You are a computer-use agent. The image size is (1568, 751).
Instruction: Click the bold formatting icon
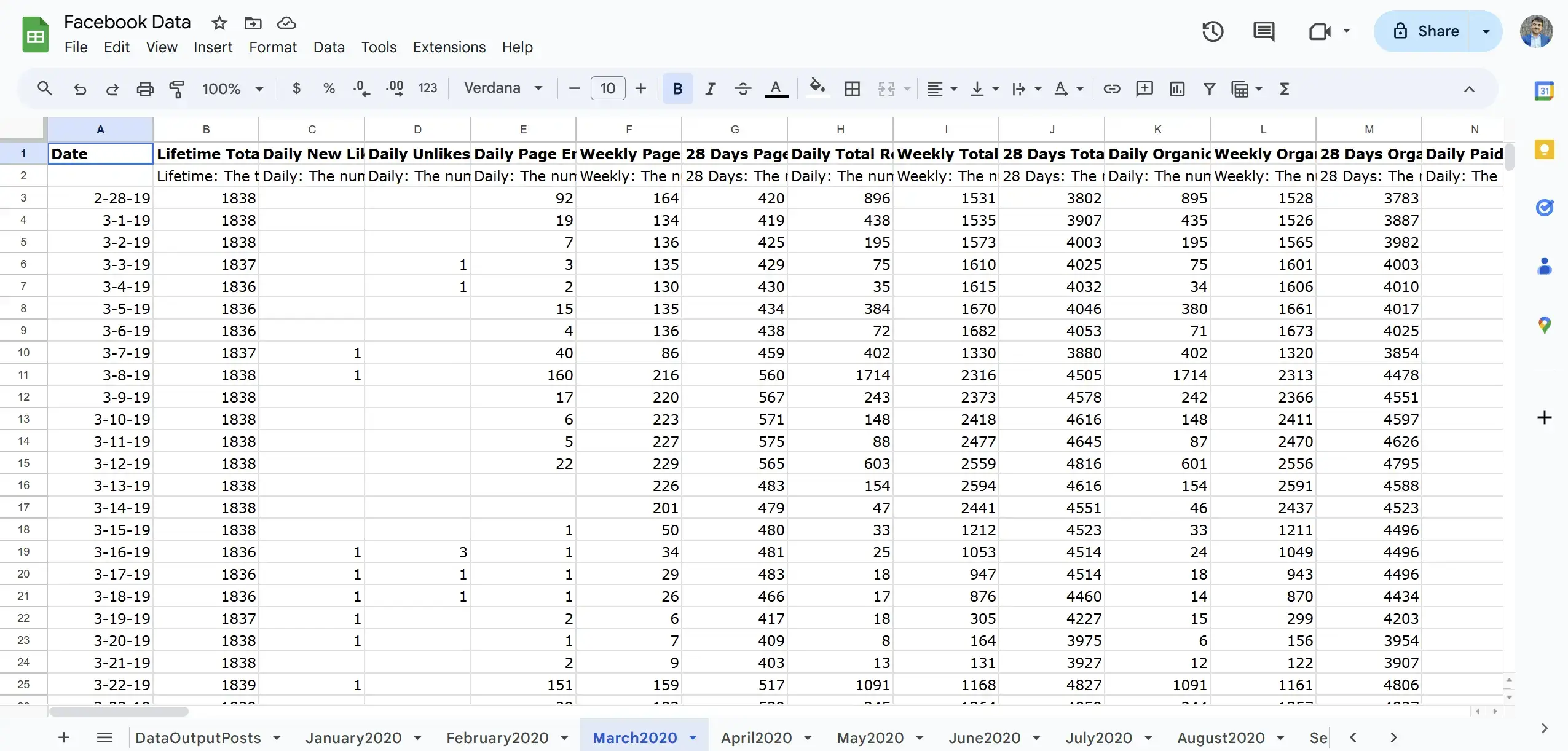[x=677, y=89]
